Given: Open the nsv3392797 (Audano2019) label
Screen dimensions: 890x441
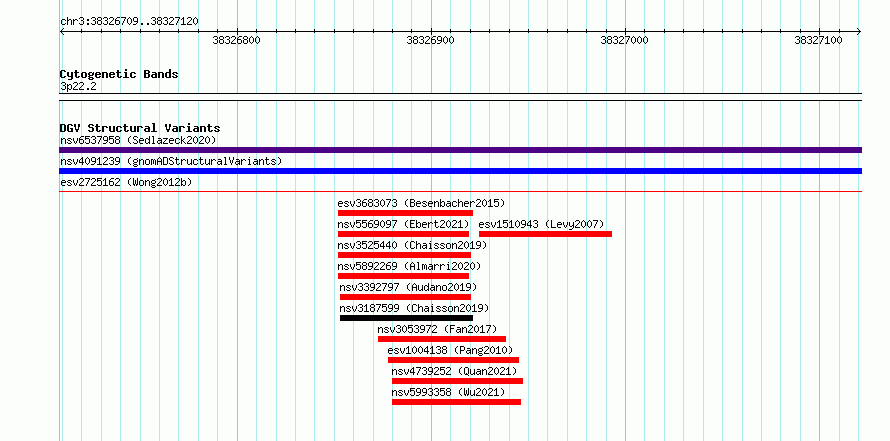Looking at the screenshot, I should [x=408, y=287].
